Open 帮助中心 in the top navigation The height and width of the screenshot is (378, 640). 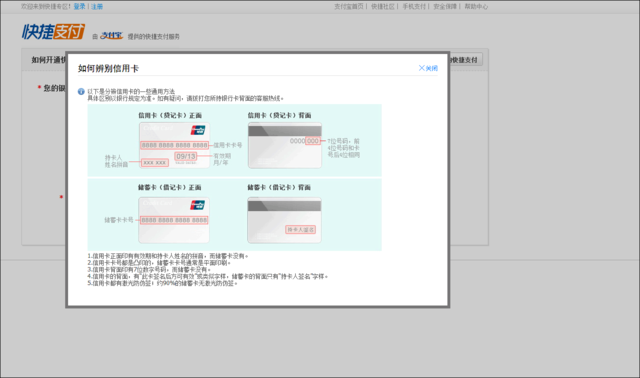(x=476, y=7)
